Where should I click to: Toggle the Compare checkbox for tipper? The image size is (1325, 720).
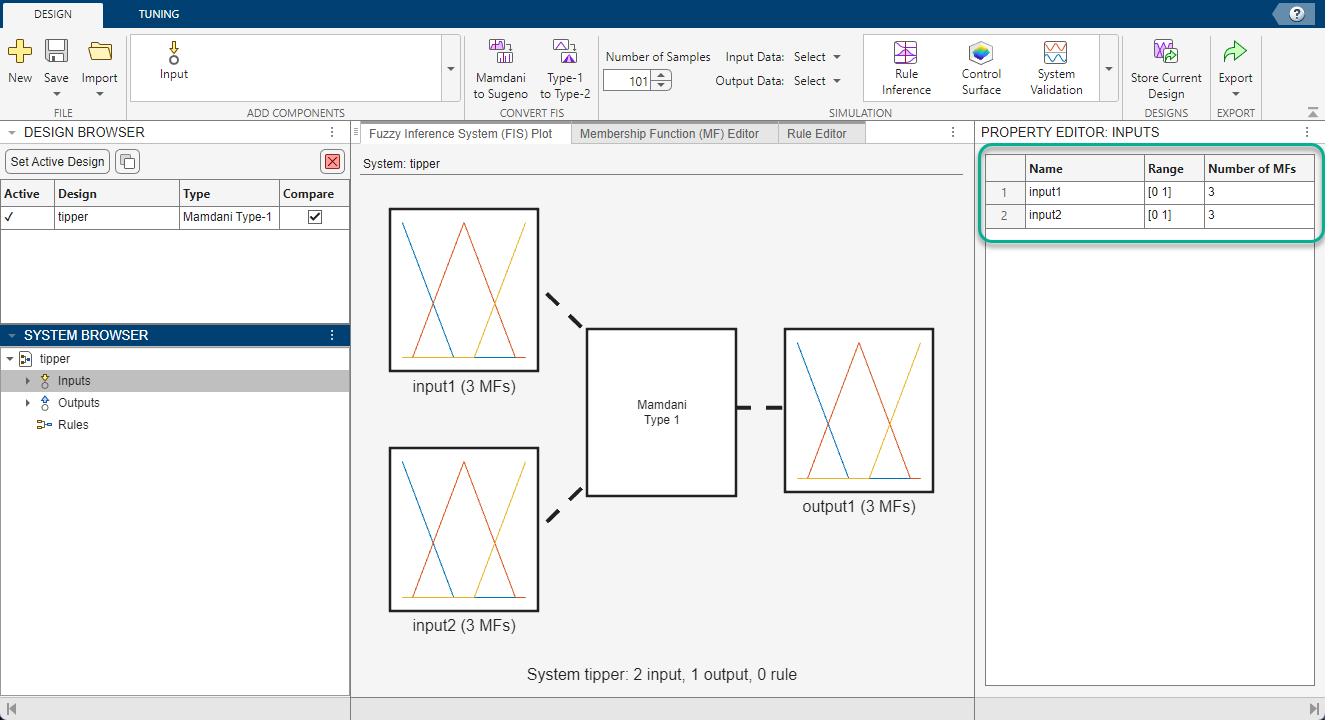(315, 217)
